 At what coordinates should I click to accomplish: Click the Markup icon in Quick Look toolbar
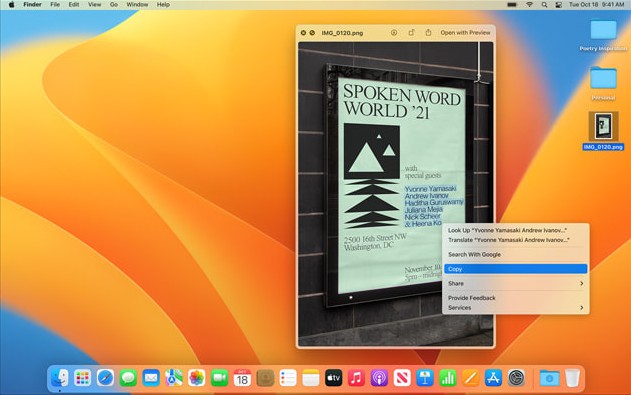click(x=394, y=33)
